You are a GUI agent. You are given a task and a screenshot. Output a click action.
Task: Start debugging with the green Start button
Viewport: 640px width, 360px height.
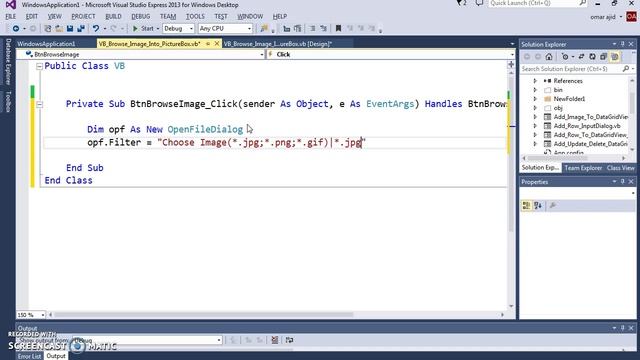[x=143, y=29]
